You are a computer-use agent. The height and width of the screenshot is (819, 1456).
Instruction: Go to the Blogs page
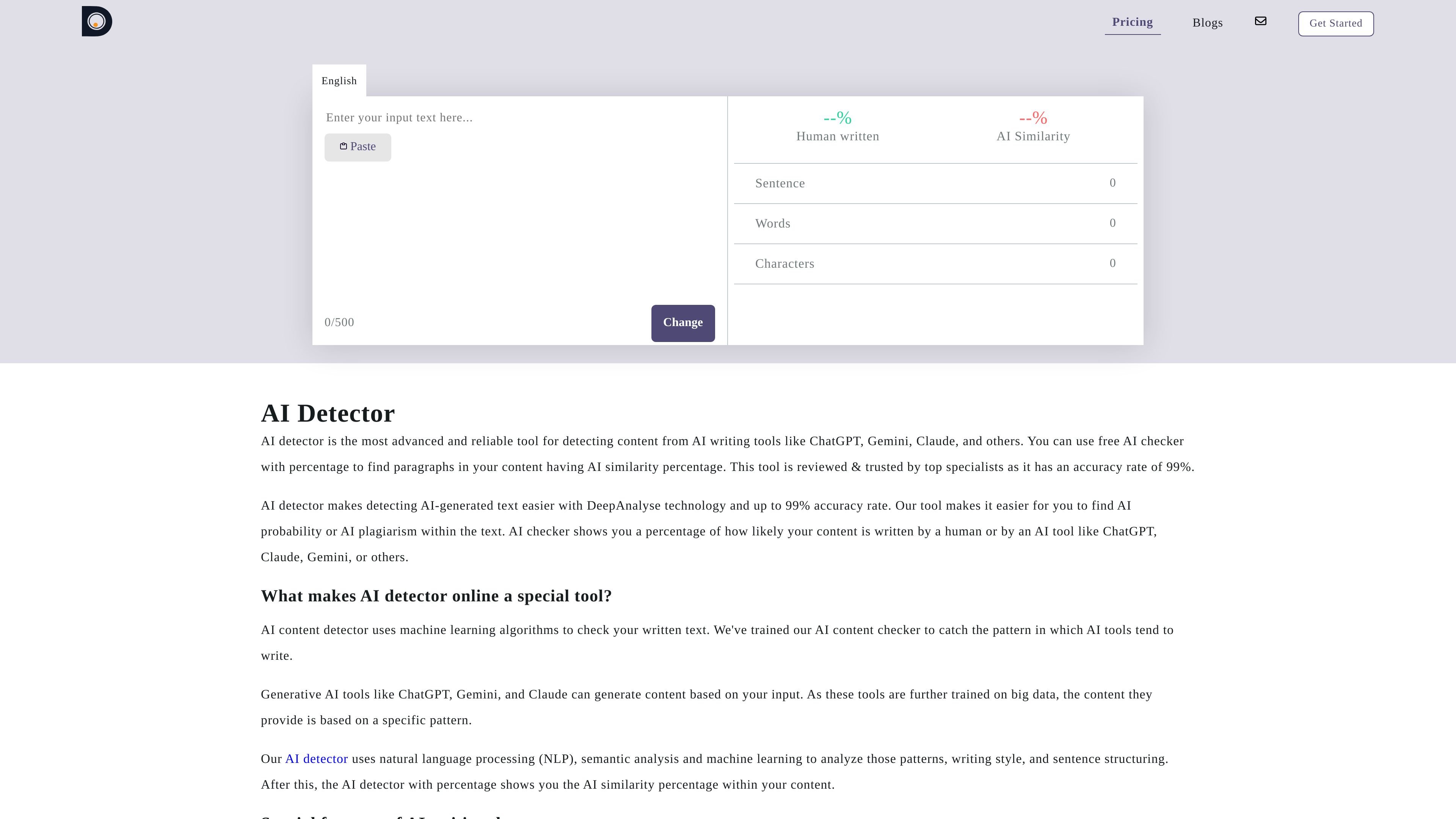tap(1207, 23)
